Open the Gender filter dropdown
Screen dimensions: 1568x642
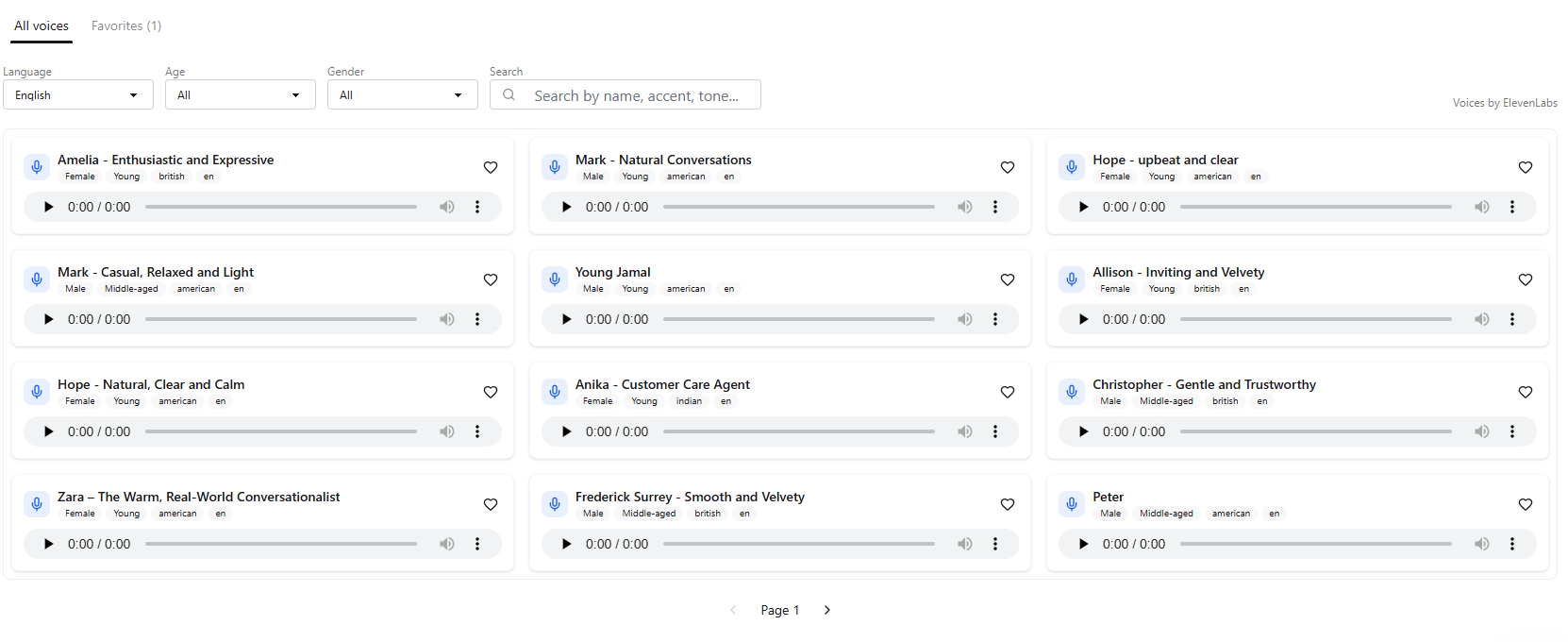pyautogui.click(x=402, y=95)
